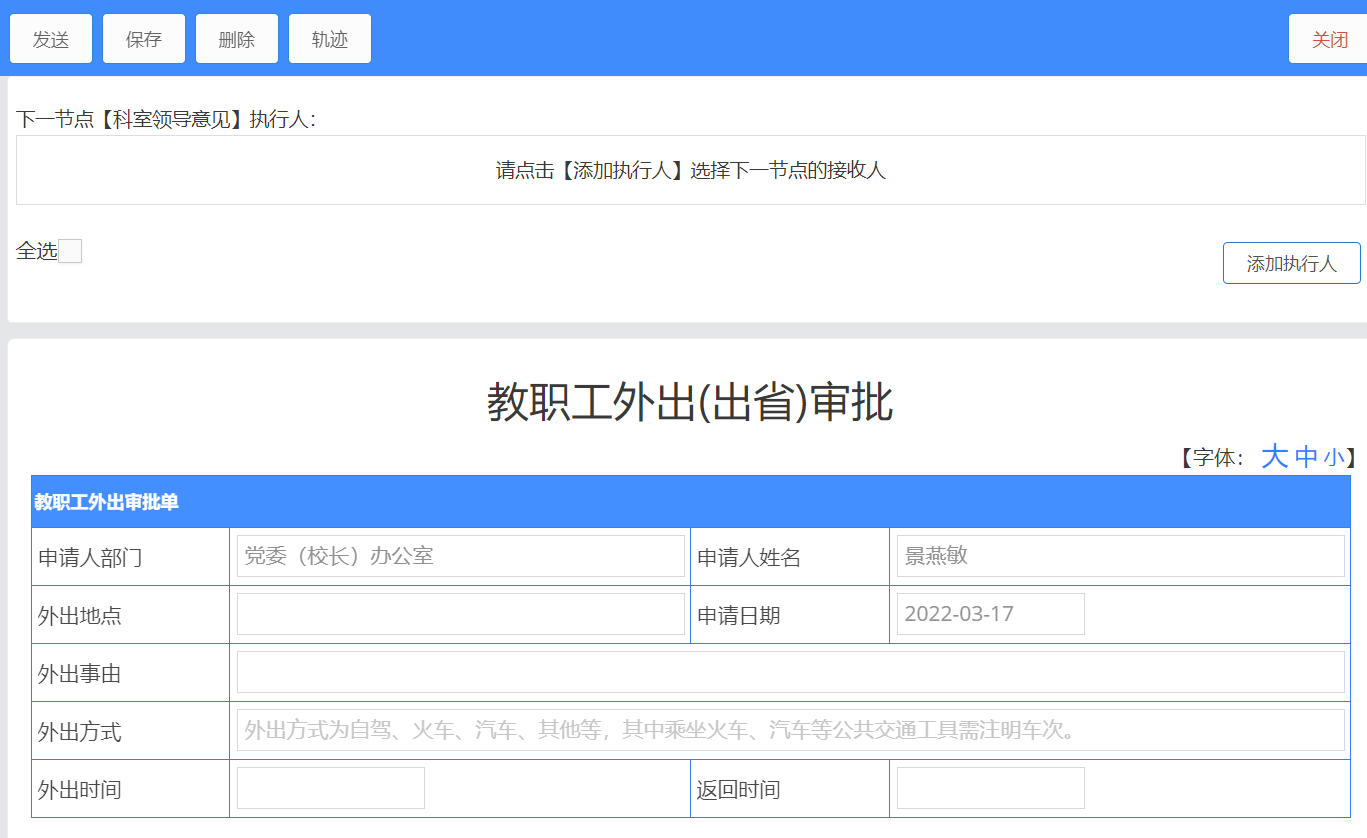Open the 返回时间 date picker field

pyautogui.click(x=990, y=788)
